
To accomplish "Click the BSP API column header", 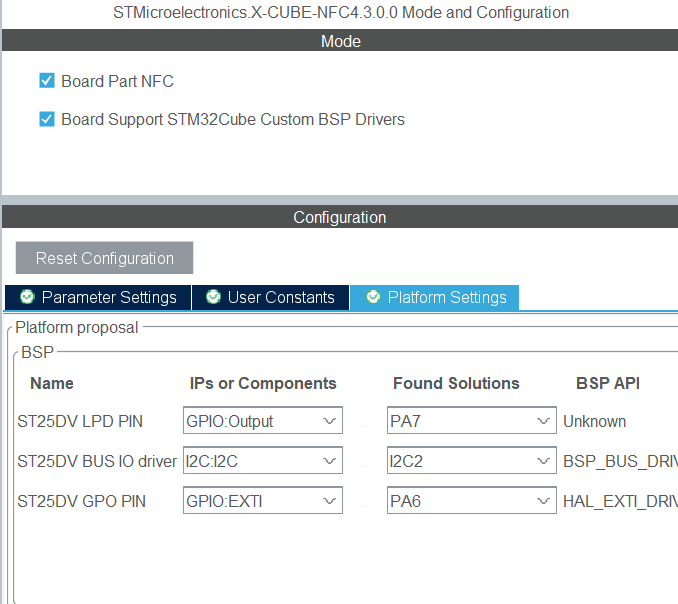I will (x=607, y=383).
